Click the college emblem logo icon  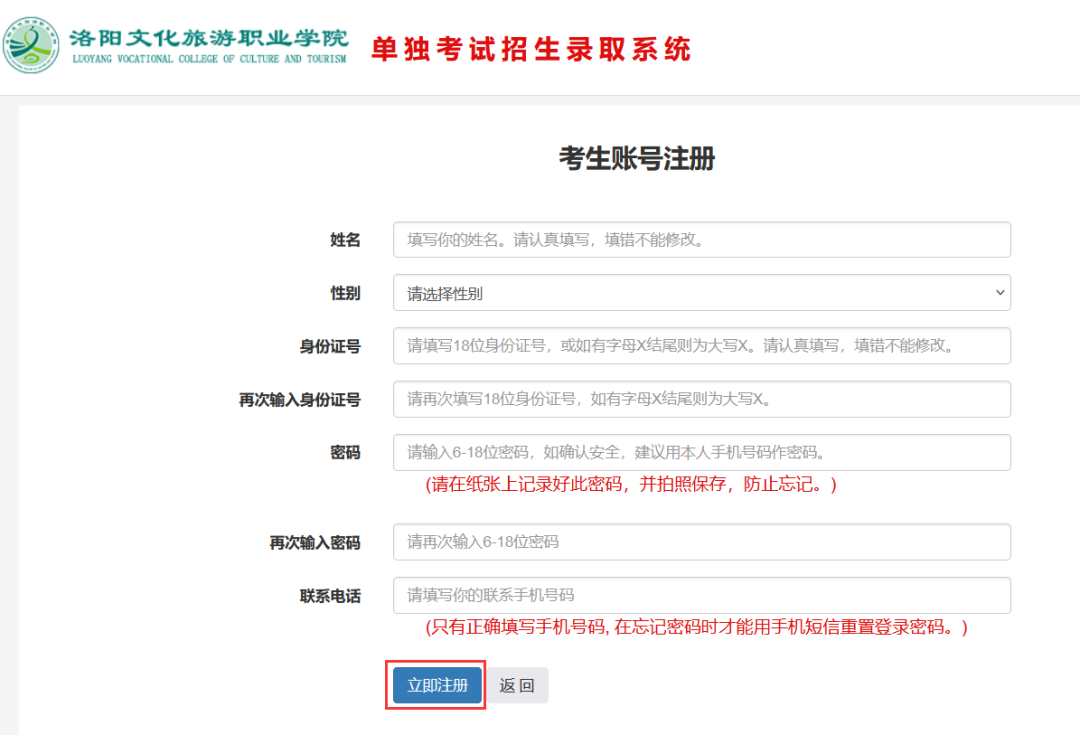click(31, 46)
